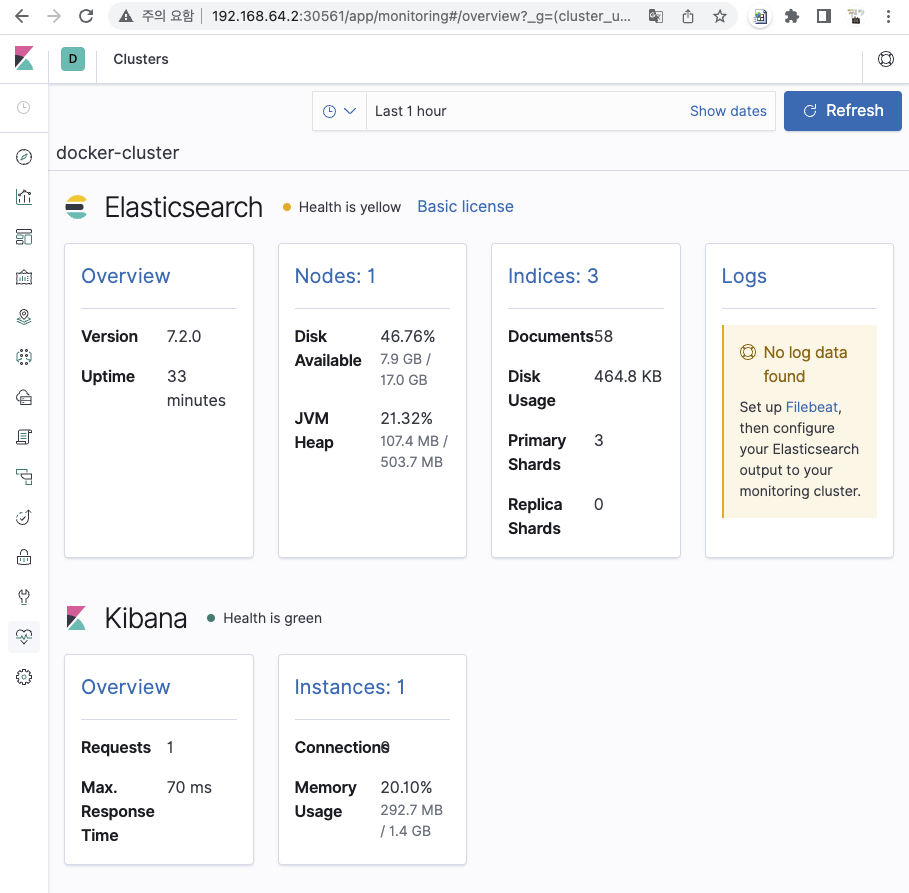Open the Kibana Overview link
The width and height of the screenshot is (909, 893).
[x=126, y=687]
